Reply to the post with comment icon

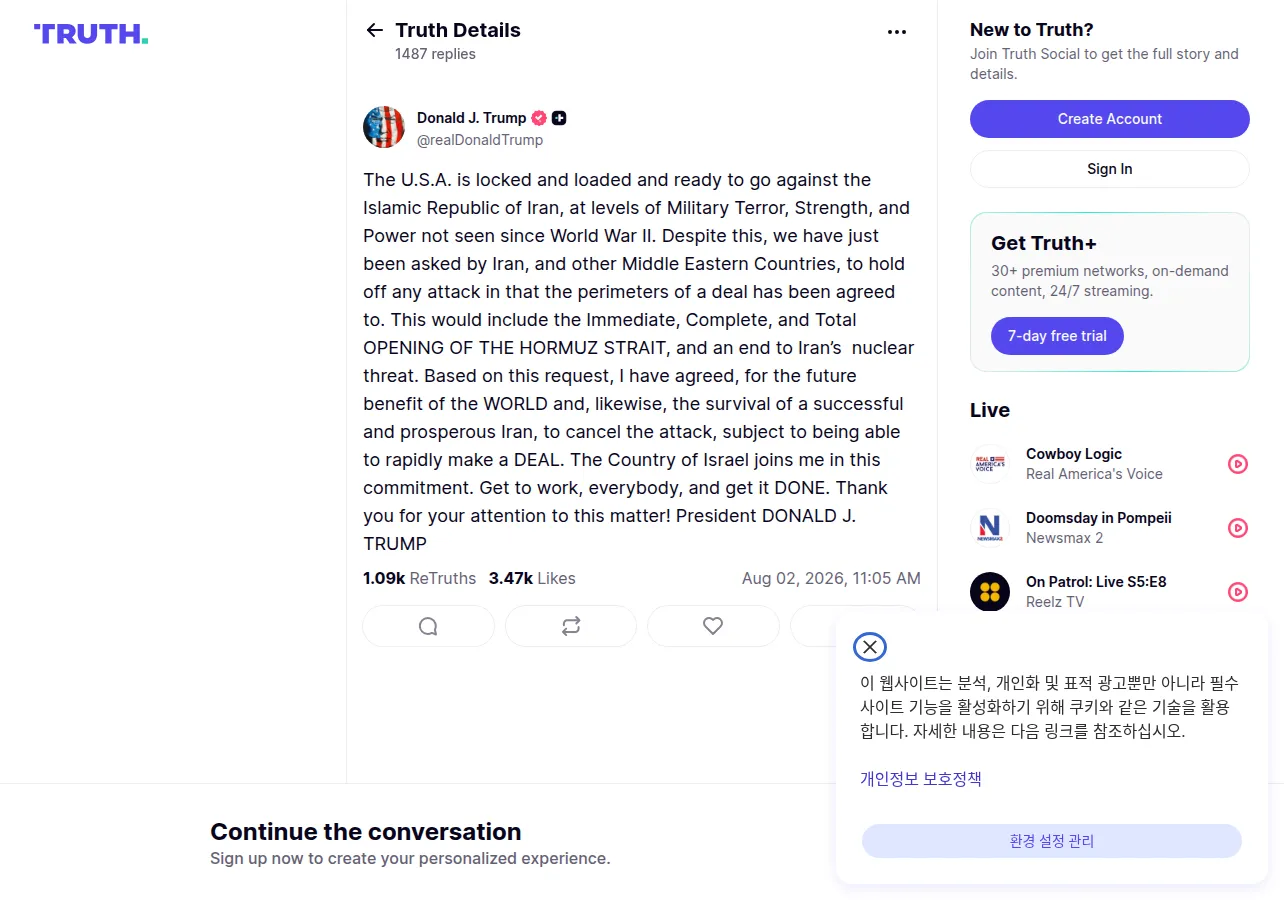[x=428, y=626]
